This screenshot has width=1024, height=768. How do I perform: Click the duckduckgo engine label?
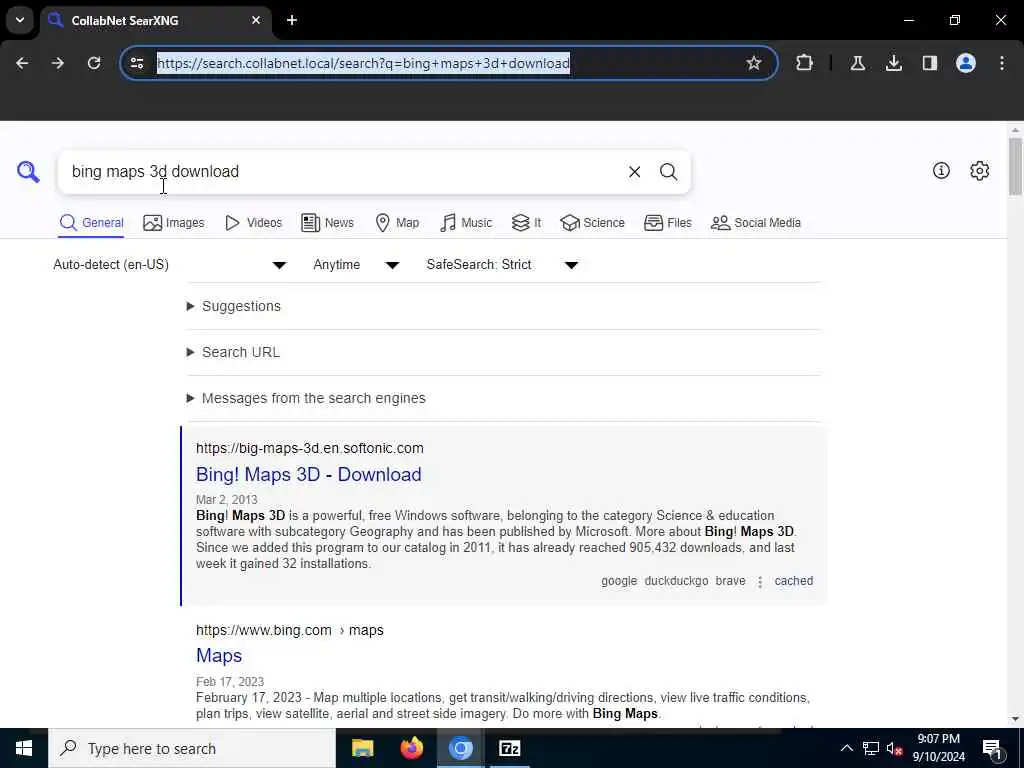[676, 581]
